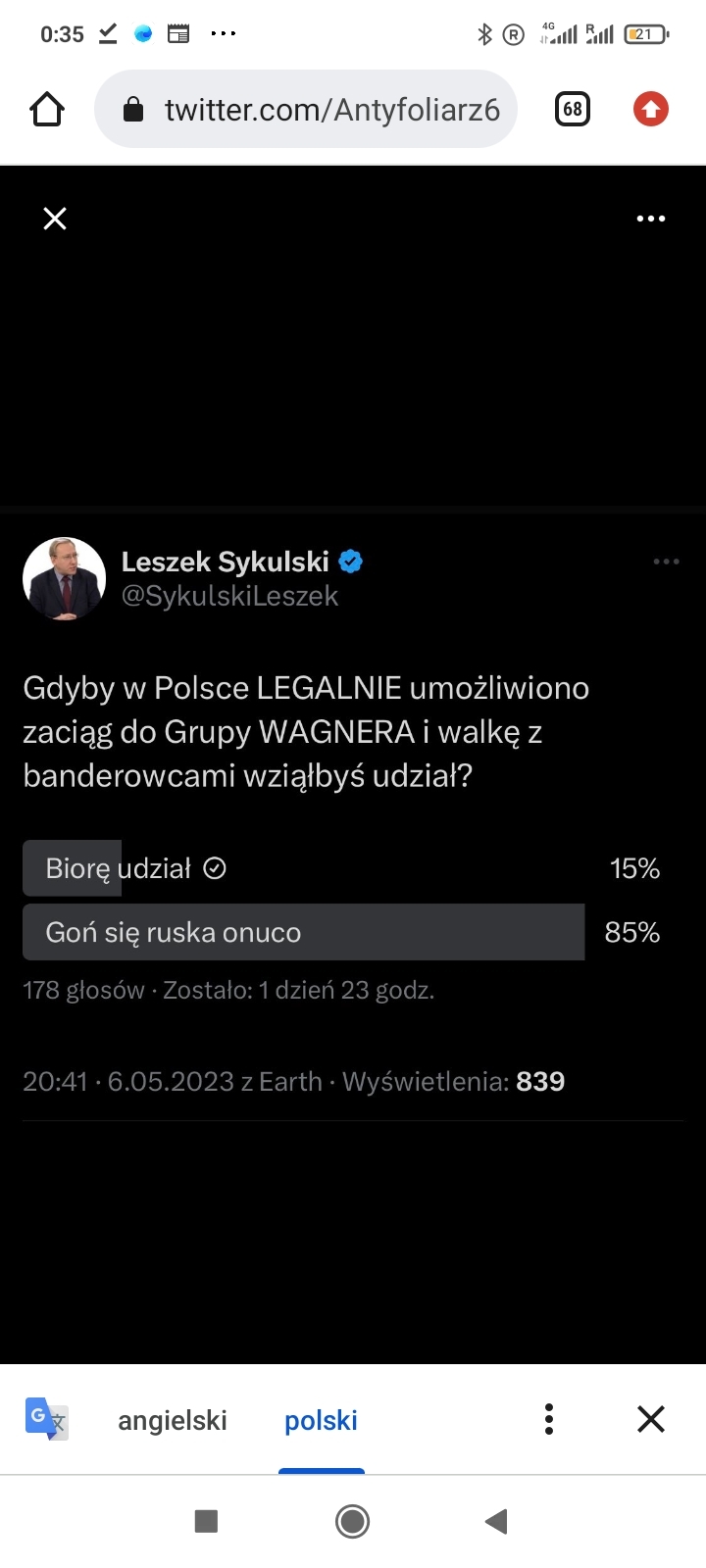Tap the browser home icon
The width and height of the screenshot is (706, 1568).
[47, 110]
